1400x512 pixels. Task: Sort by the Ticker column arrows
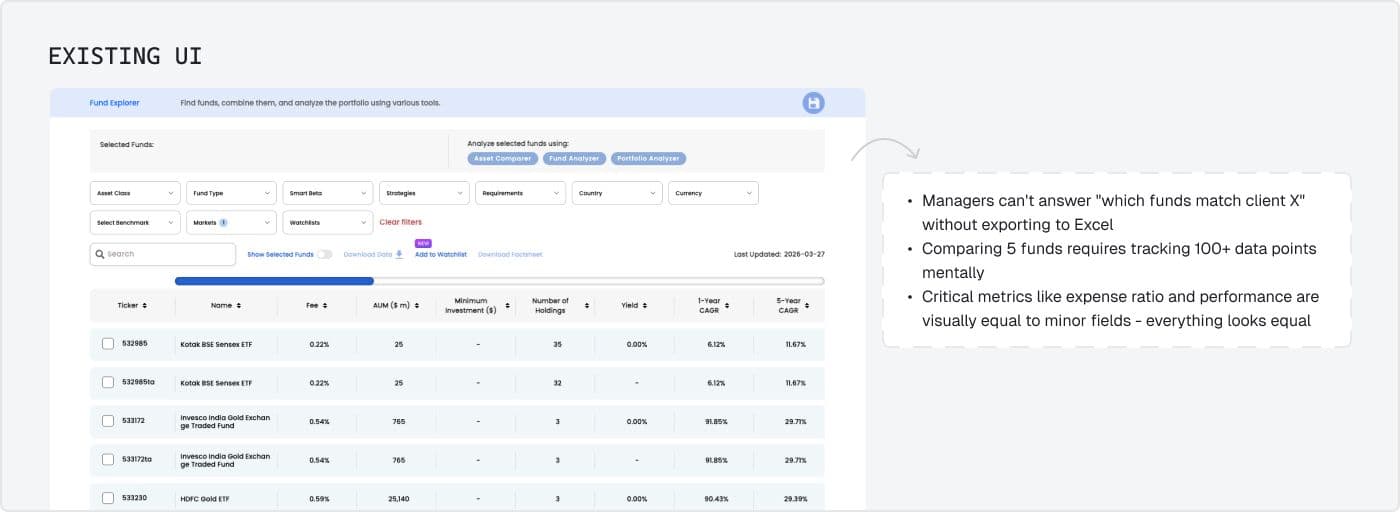[145, 305]
